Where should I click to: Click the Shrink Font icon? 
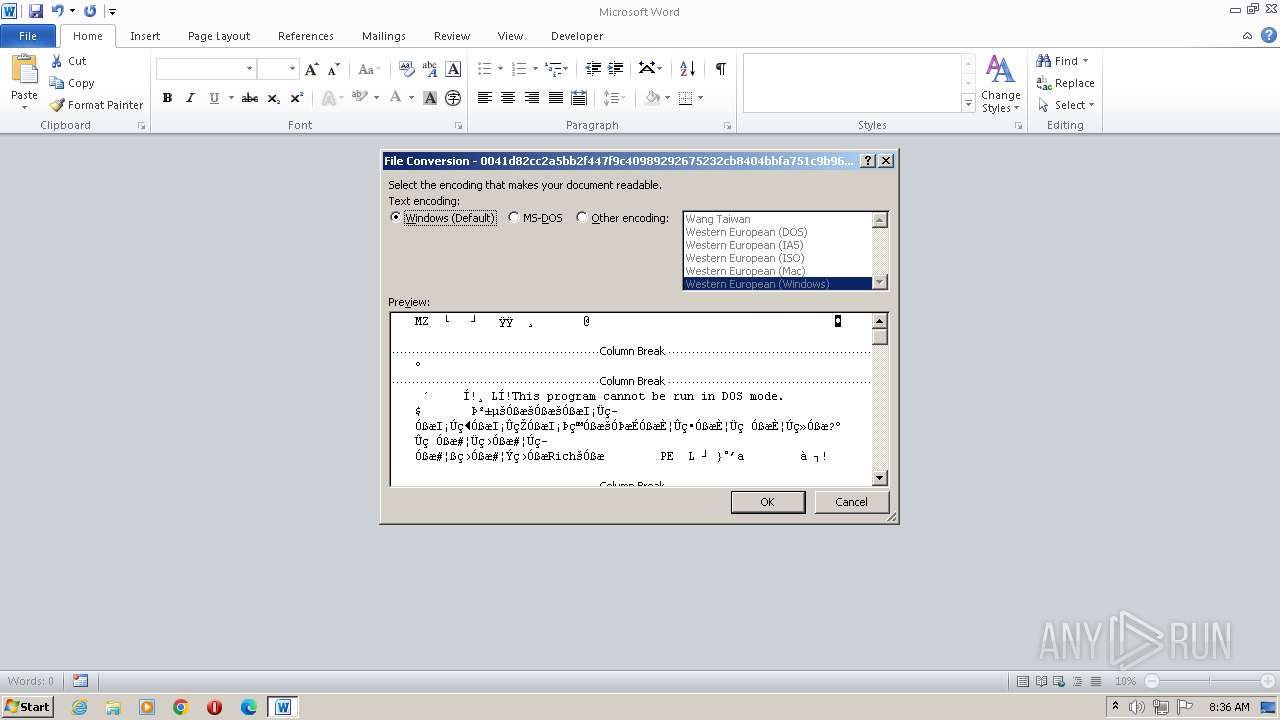(334, 69)
